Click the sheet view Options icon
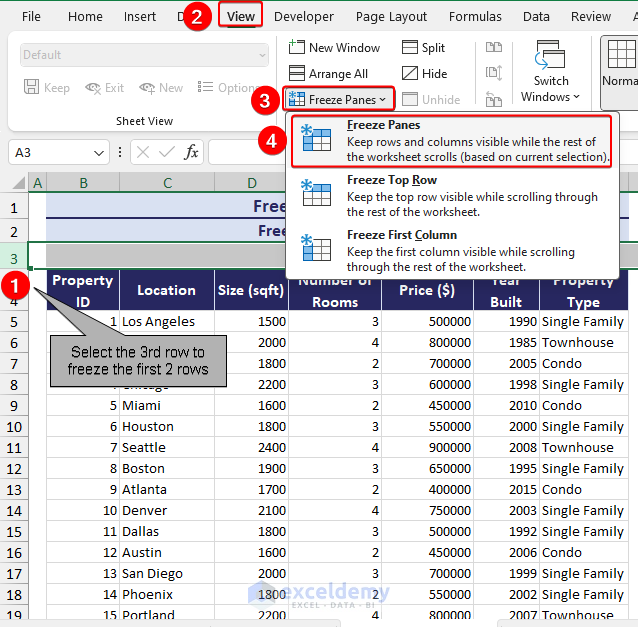This screenshot has height=627, width=638. 205,87
